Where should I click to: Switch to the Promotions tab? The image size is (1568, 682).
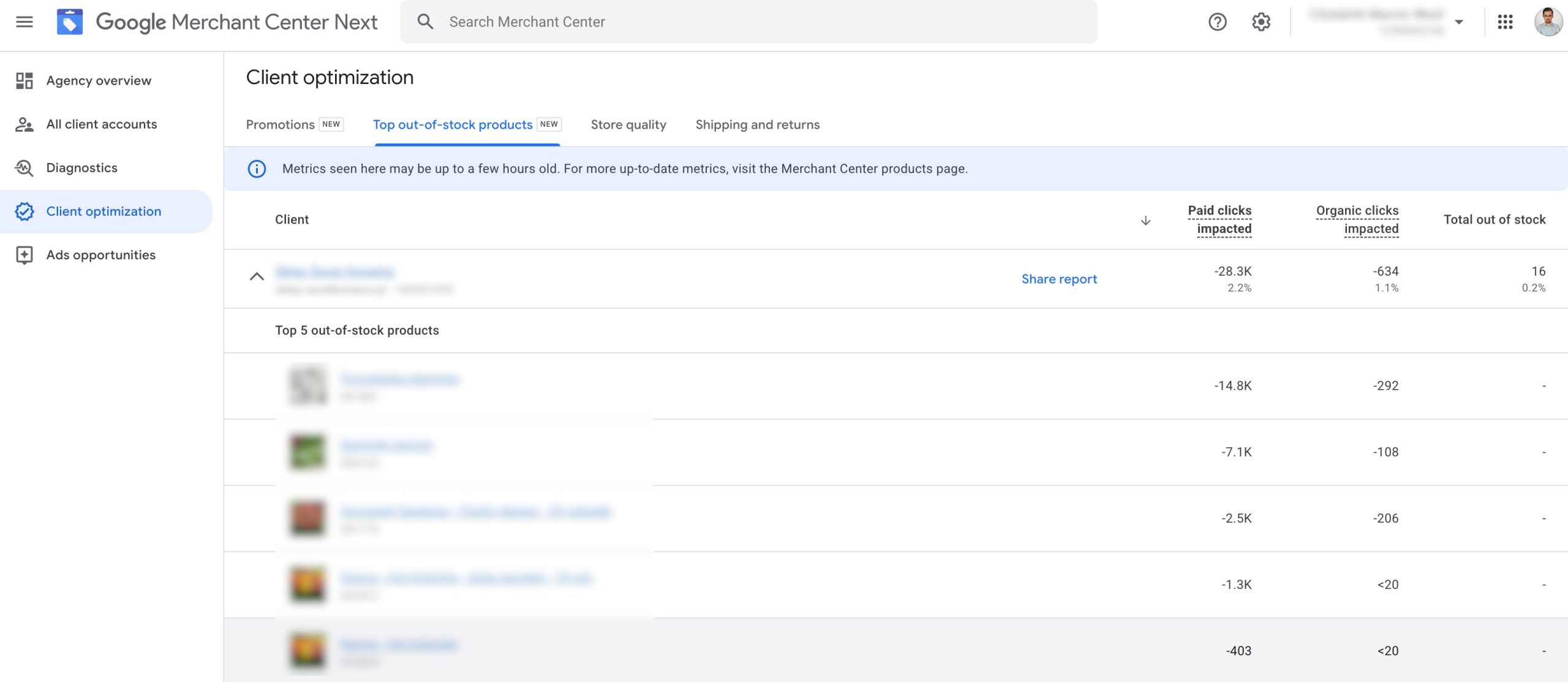pyautogui.click(x=281, y=124)
